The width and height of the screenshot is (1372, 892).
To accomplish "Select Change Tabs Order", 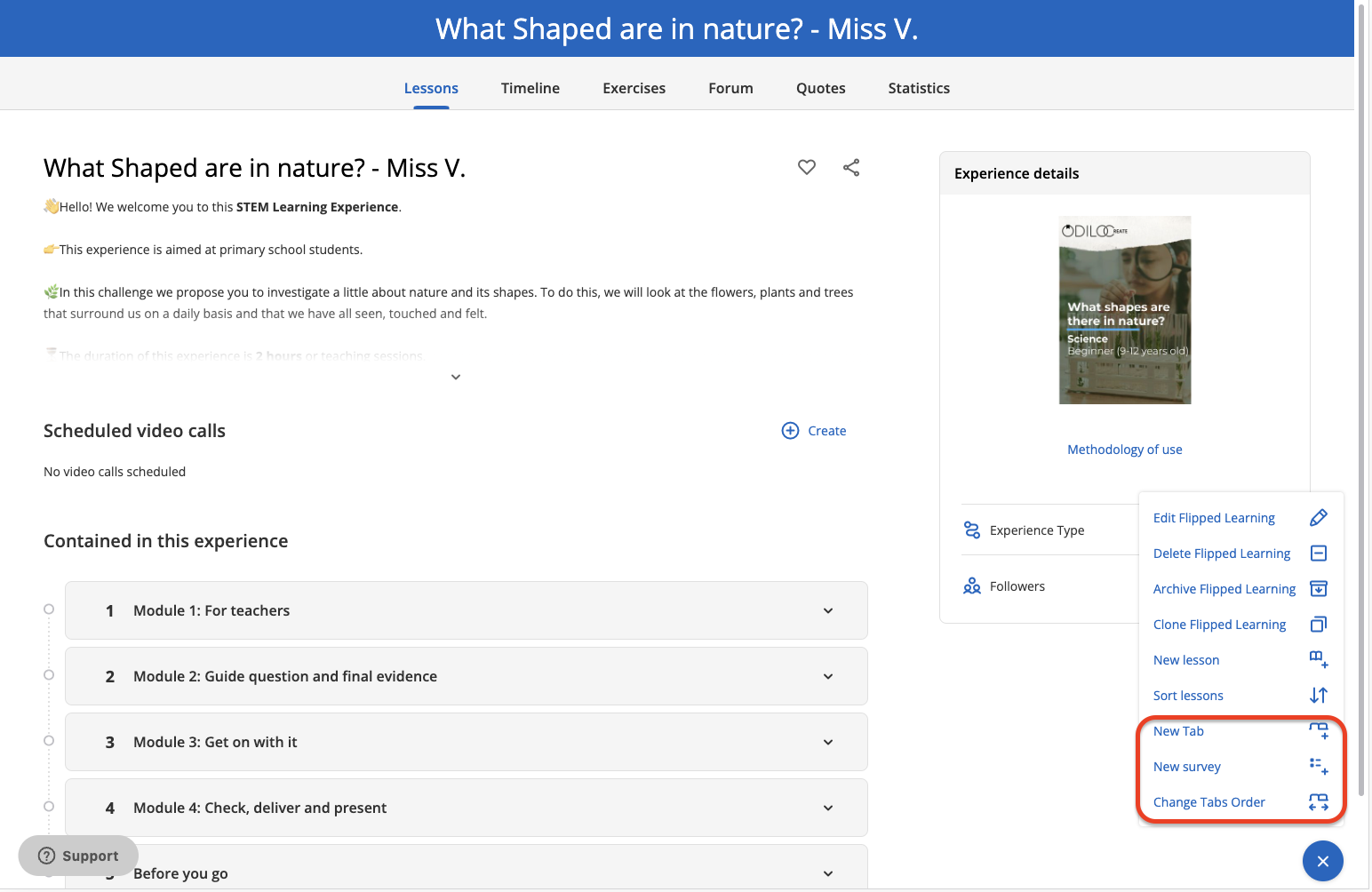I will 1209,802.
